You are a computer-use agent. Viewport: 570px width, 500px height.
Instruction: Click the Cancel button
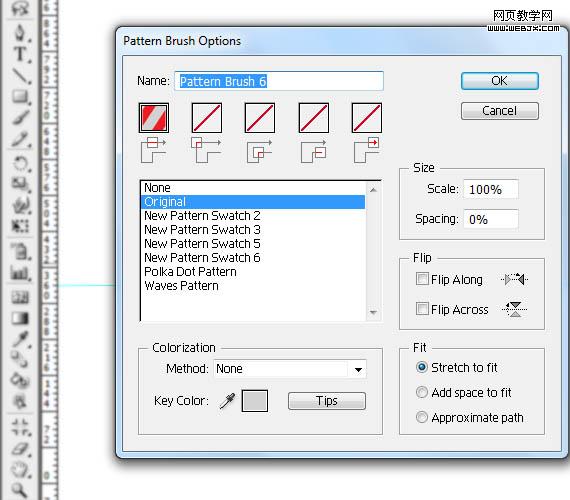coord(500,111)
